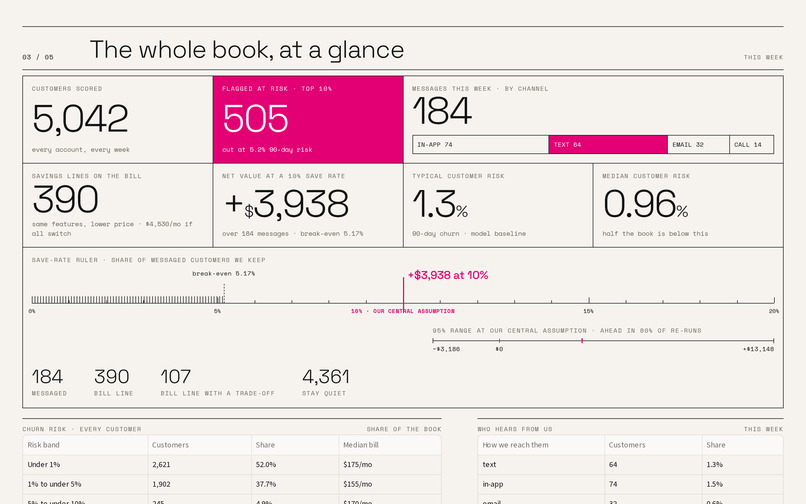
Task: Click the 15% tick label on ruler
Action: [x=589, y=311]
